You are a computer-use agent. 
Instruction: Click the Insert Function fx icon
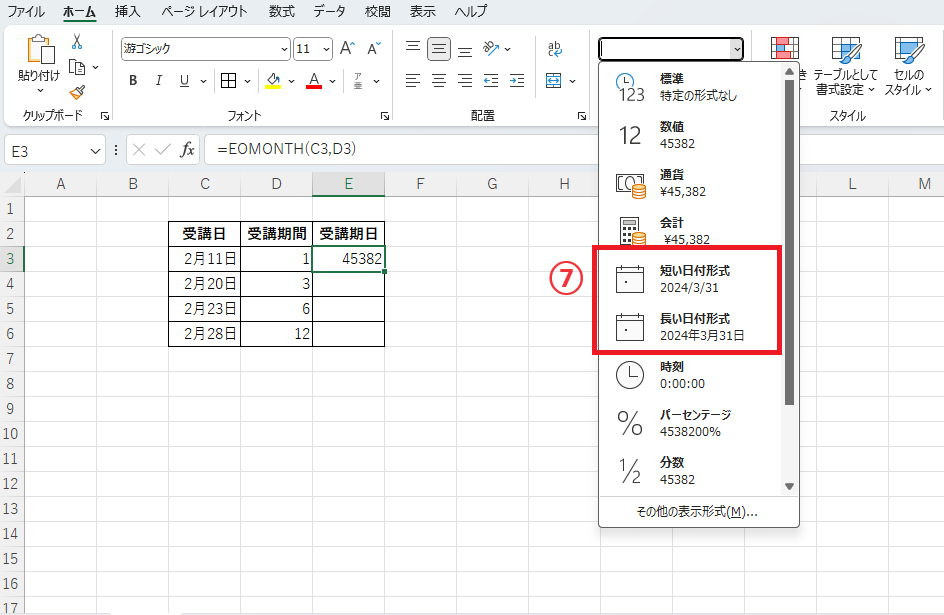click(187, 150)
